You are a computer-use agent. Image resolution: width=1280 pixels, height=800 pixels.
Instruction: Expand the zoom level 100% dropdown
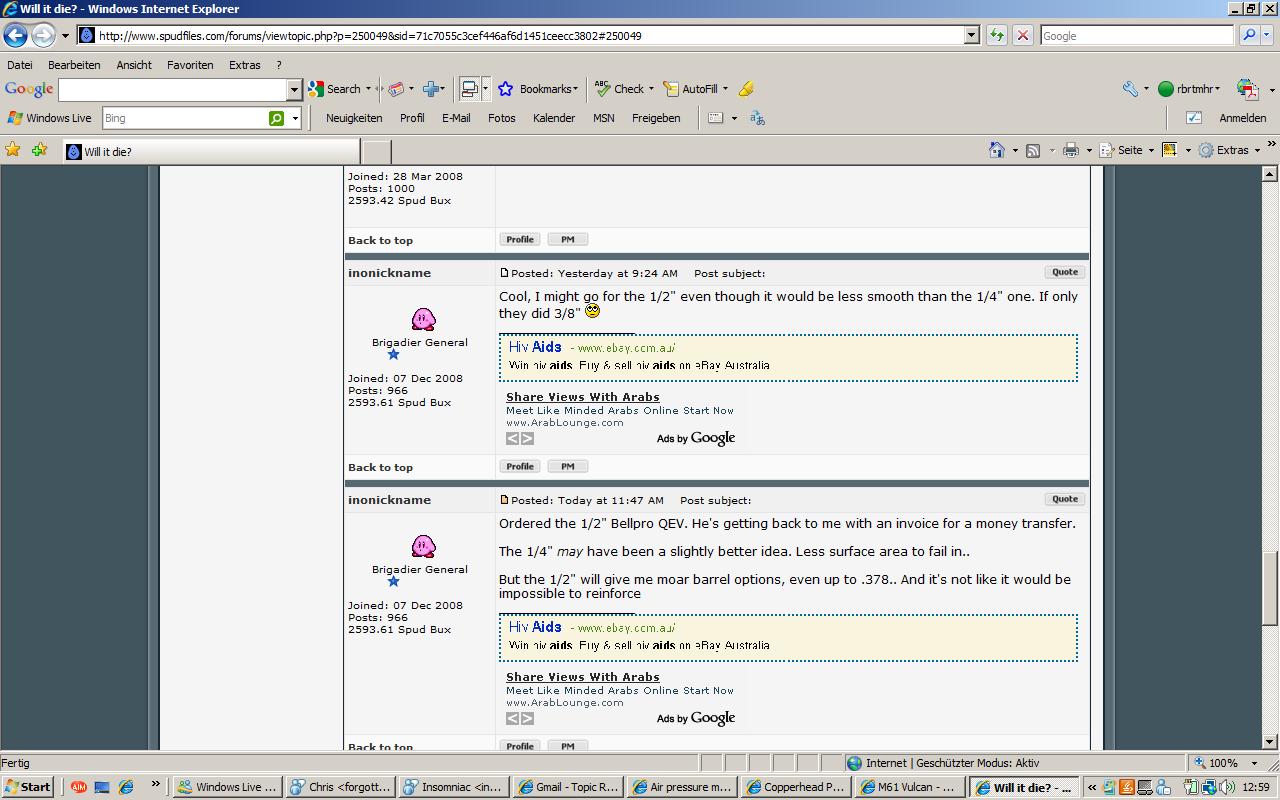(1254, 763)
